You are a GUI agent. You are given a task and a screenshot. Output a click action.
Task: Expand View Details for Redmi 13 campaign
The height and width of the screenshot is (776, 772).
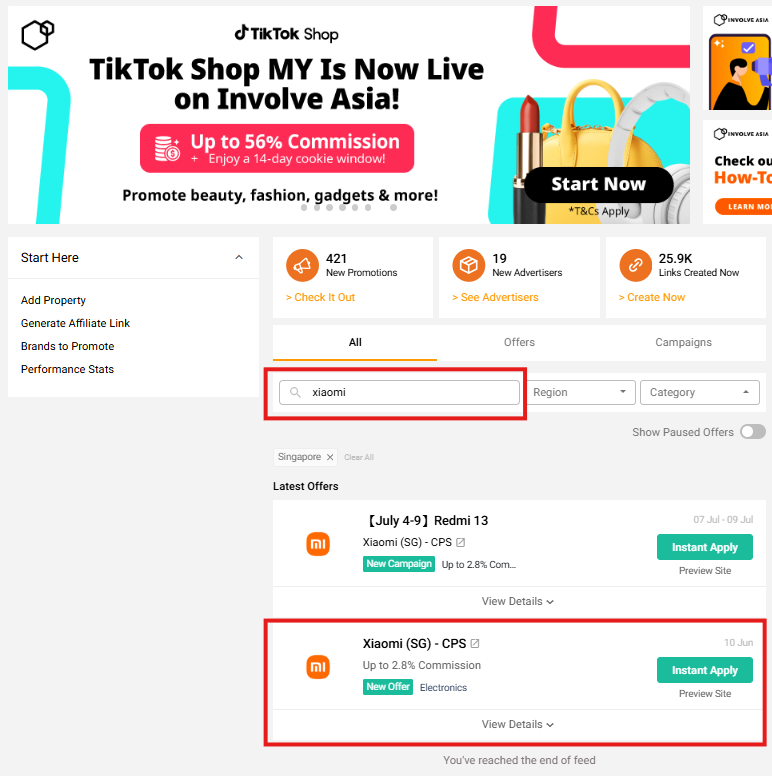pyautogui.click(x=518, y=601)
